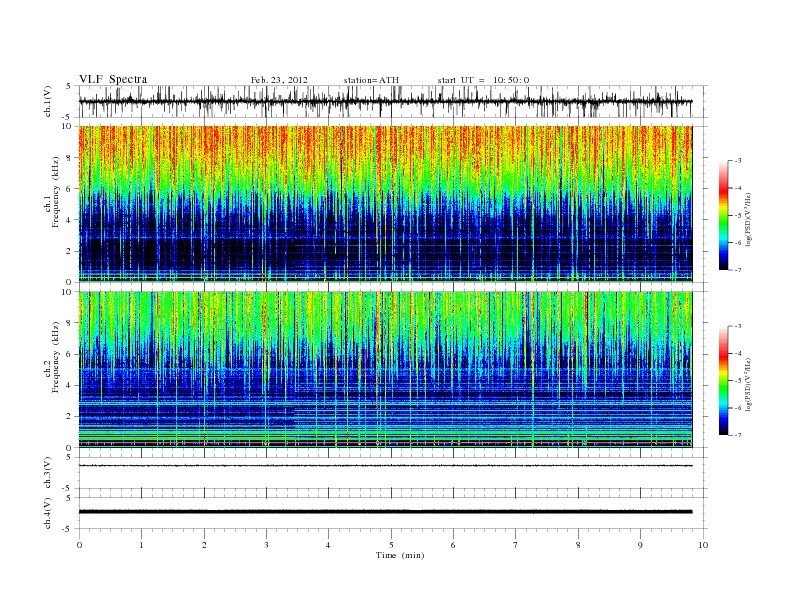Click the lower colorbar beside ch.2 spectrogram
Screen dimensions: 792x612
pyautogui.click(x=723, y=380)
